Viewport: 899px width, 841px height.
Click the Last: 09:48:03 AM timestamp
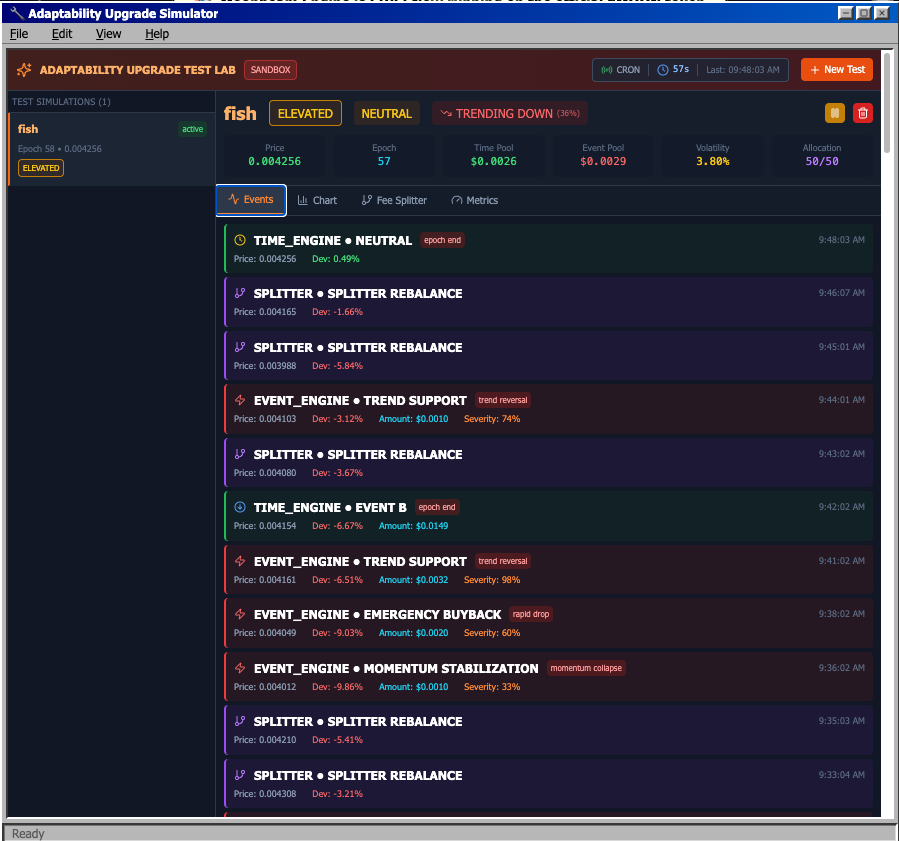pyautogui.click(x=742, y=70)
